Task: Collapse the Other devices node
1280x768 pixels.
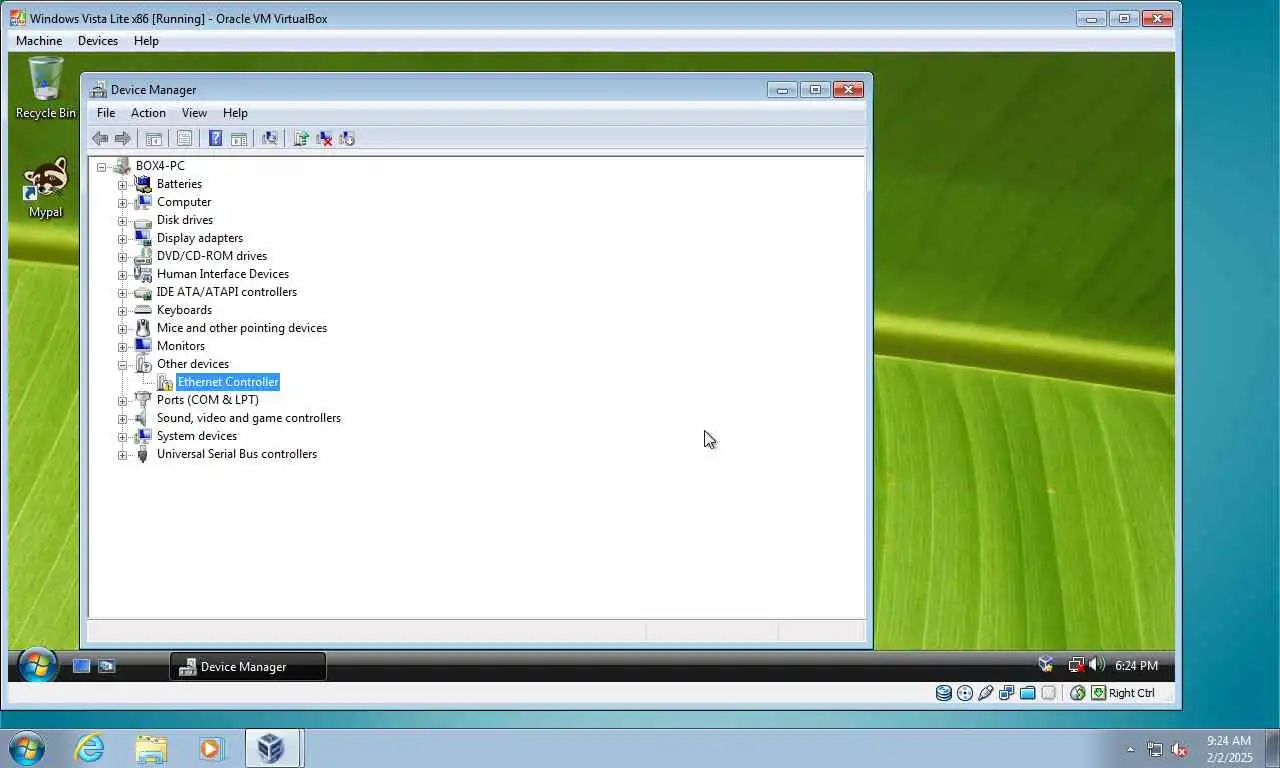Action: (x=122, y=365)
